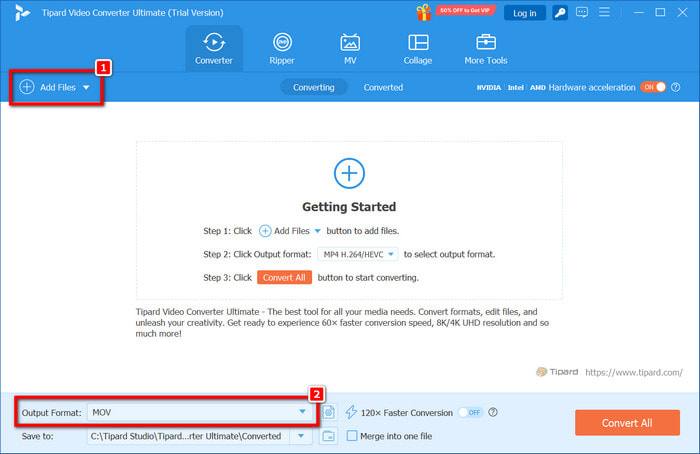Open the More Tools tab
The image size is (700, 454).
coord(486,49)
